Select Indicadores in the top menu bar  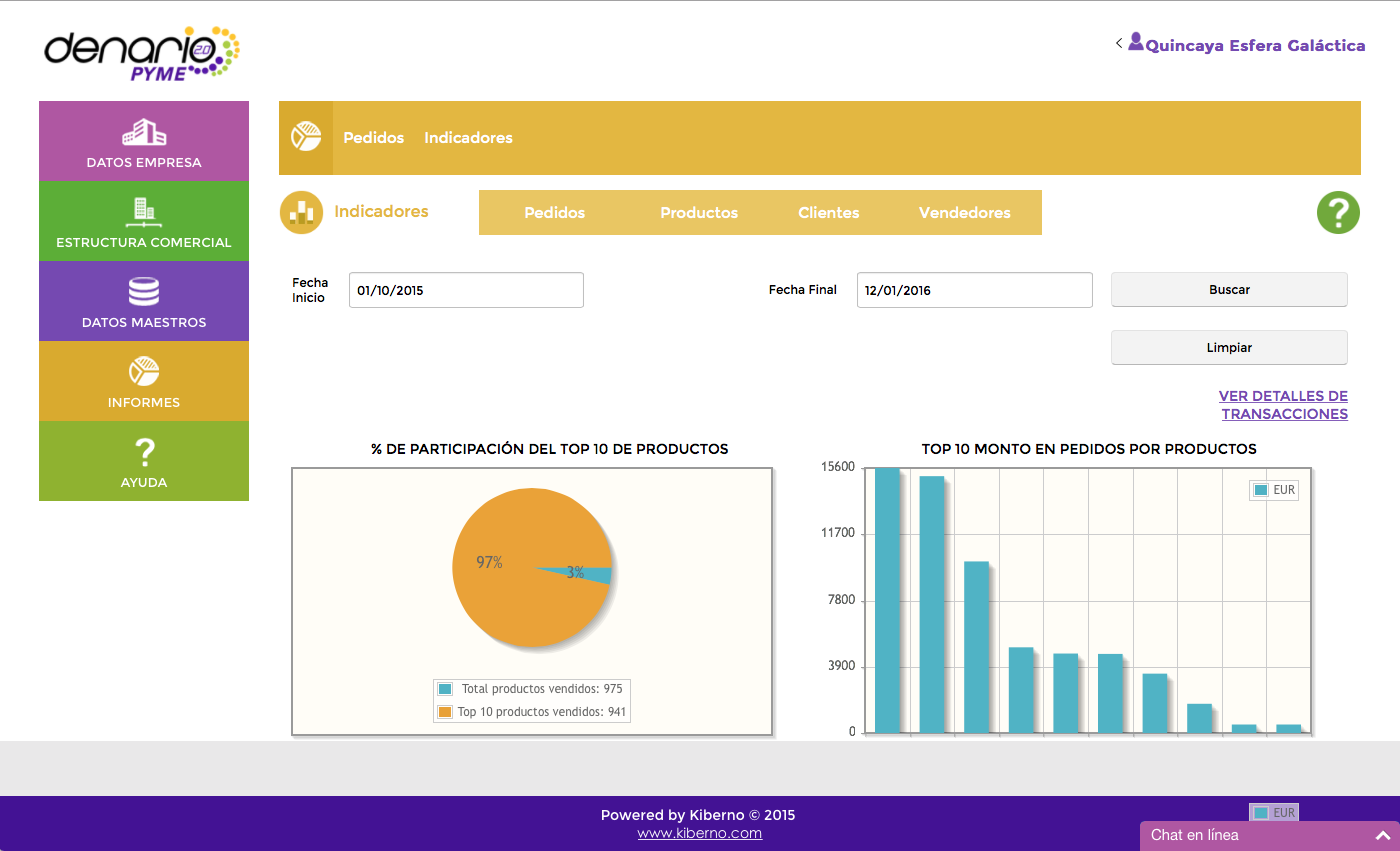tap(468, 138)
